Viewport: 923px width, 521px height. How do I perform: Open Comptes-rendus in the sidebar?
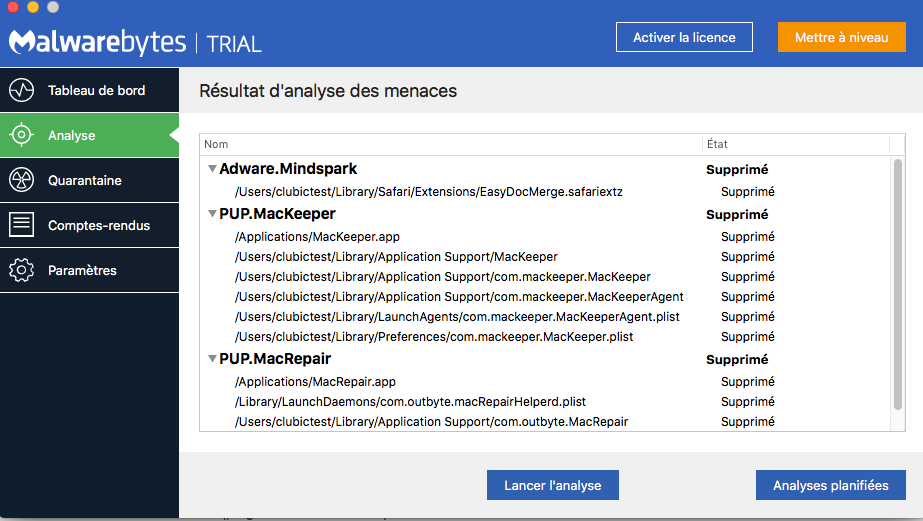click(x=89, y=225)
